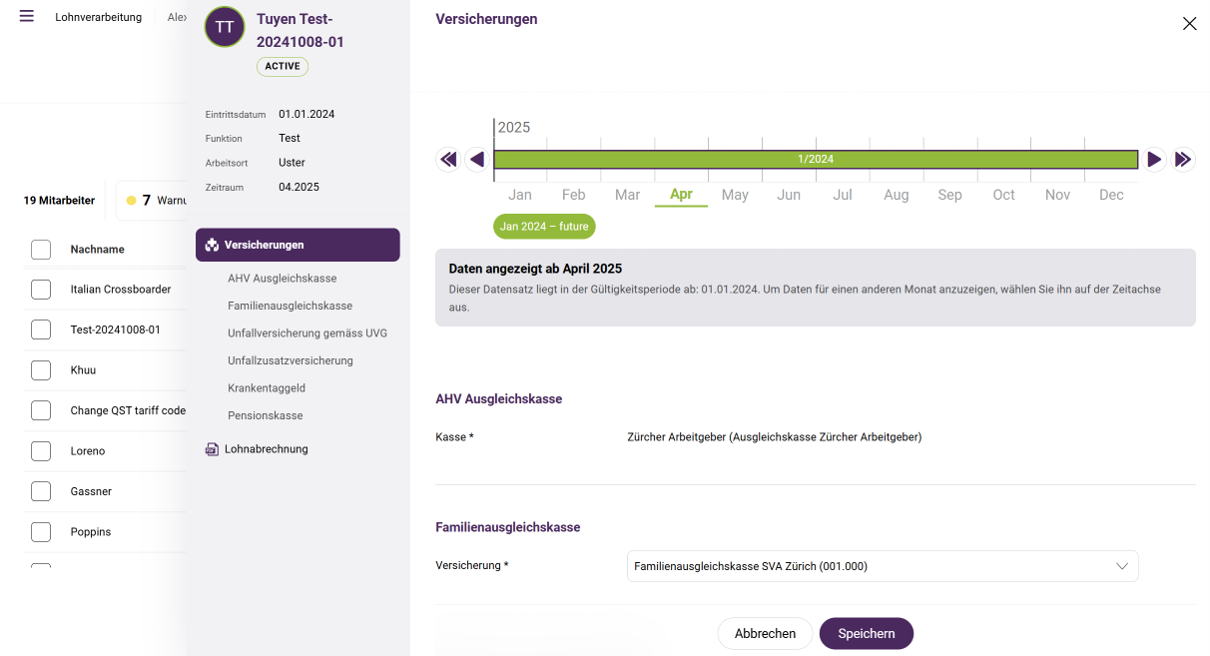Click the Lohnabrechnung payslip icon
Screen dimensions: 1210x656
(212, 450)
